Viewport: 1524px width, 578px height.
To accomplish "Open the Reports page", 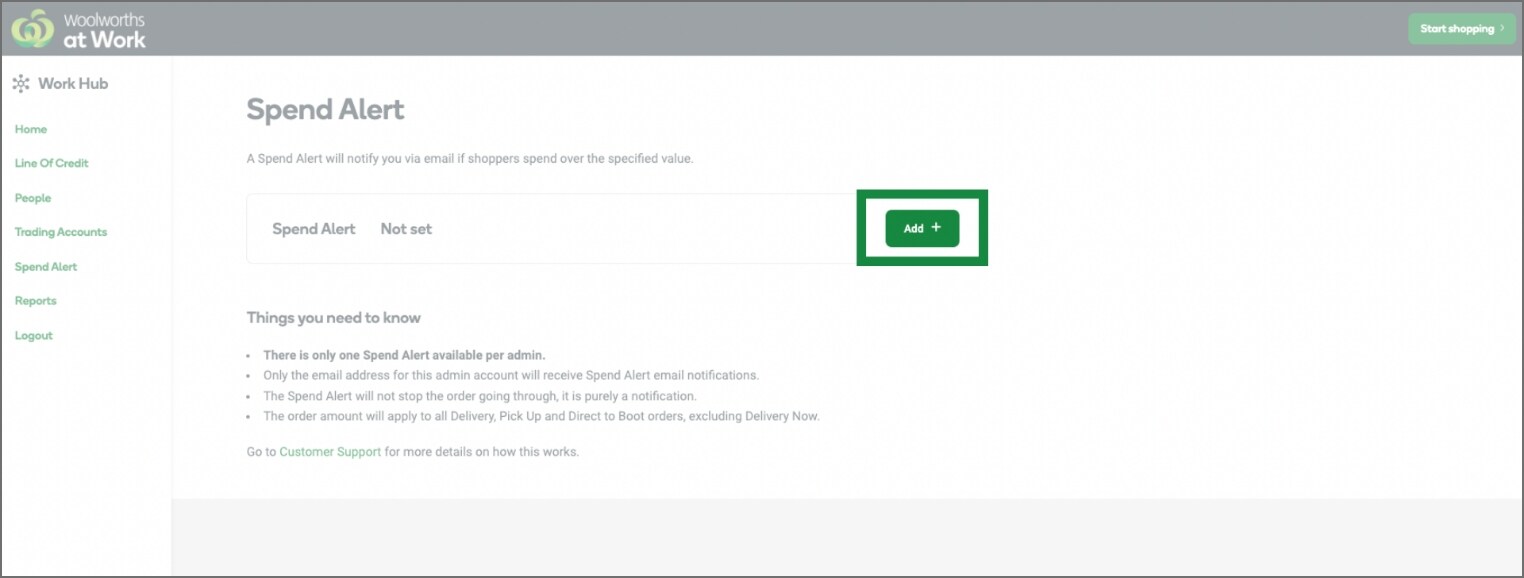I will [36, 301].
